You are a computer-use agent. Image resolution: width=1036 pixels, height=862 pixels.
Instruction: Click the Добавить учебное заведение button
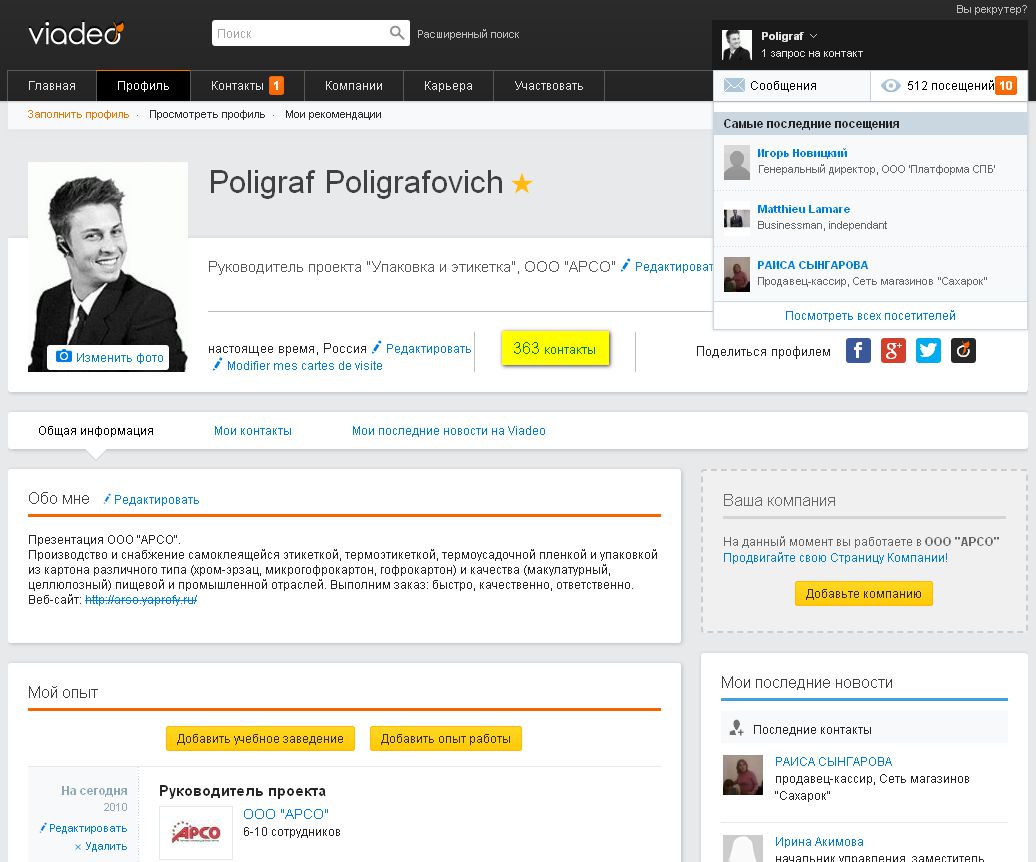tap(260, 739)
